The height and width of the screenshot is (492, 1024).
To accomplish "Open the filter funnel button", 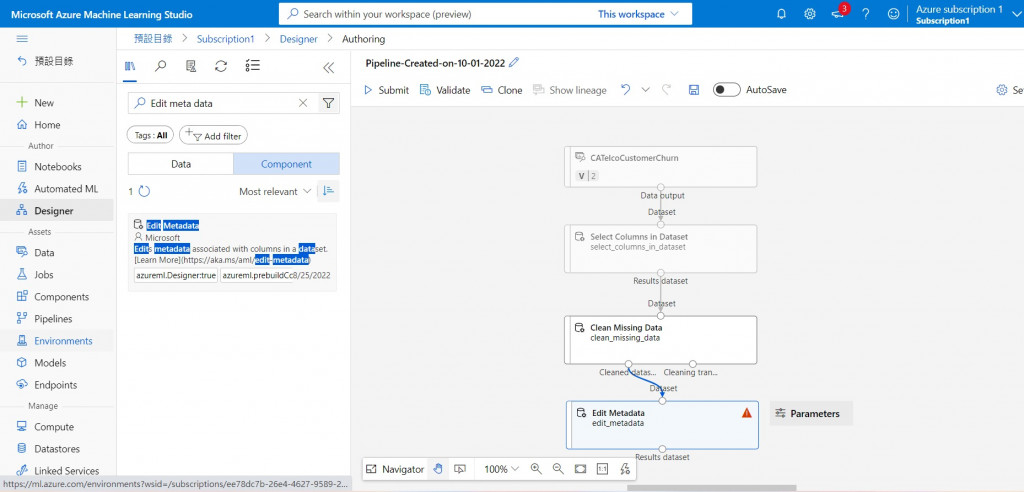I will coord(328,103).
